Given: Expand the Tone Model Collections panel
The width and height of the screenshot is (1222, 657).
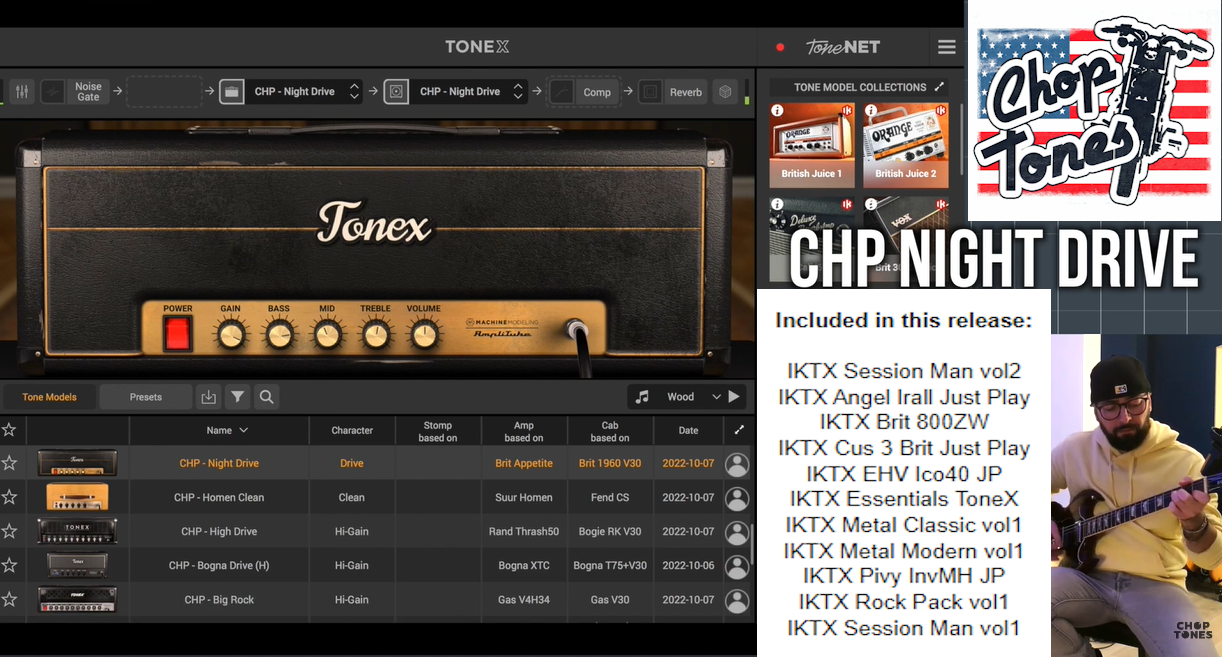Looking at the screenshot, I should 939,87.
